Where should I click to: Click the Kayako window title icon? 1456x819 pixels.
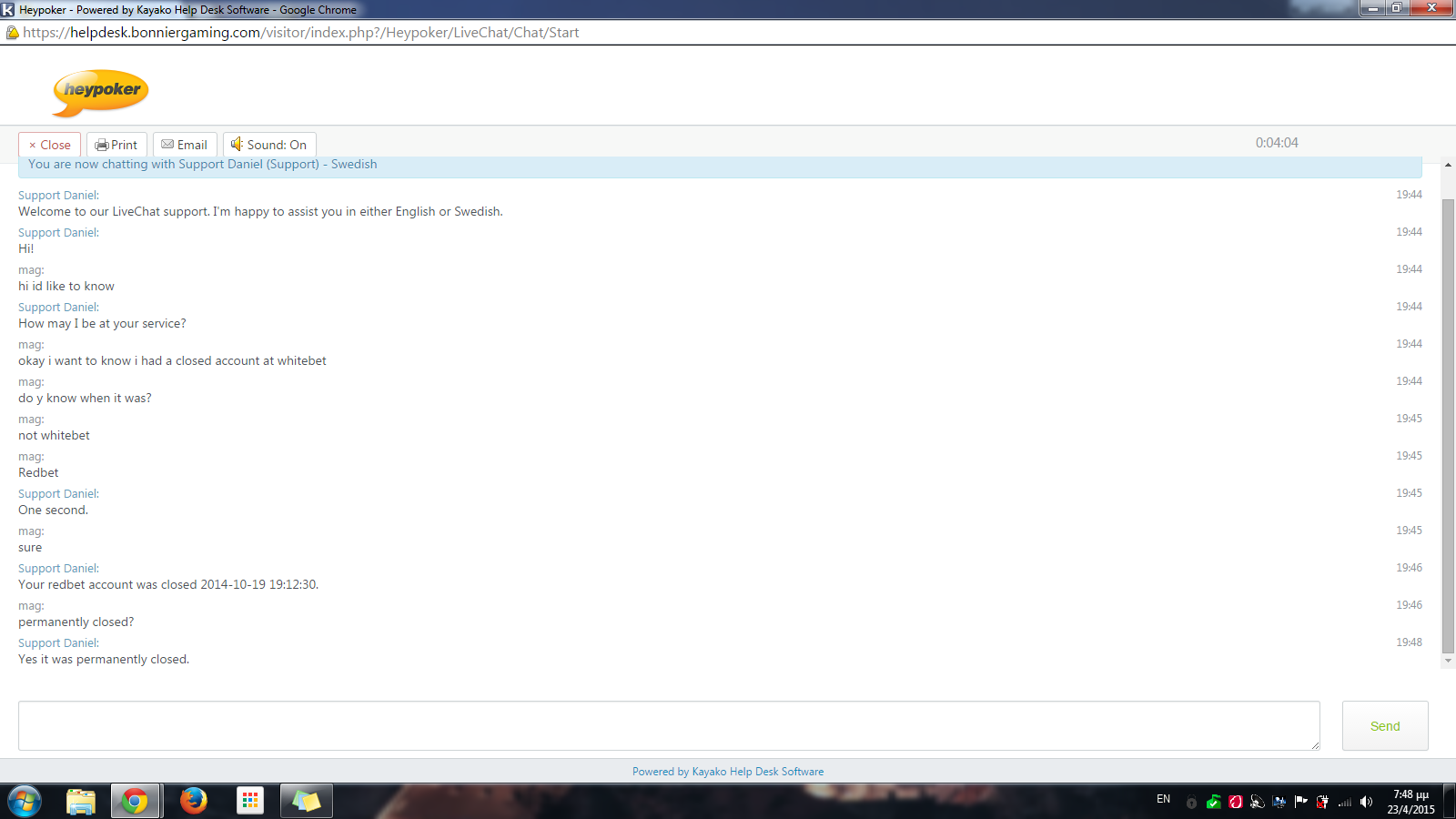[8, 9]
